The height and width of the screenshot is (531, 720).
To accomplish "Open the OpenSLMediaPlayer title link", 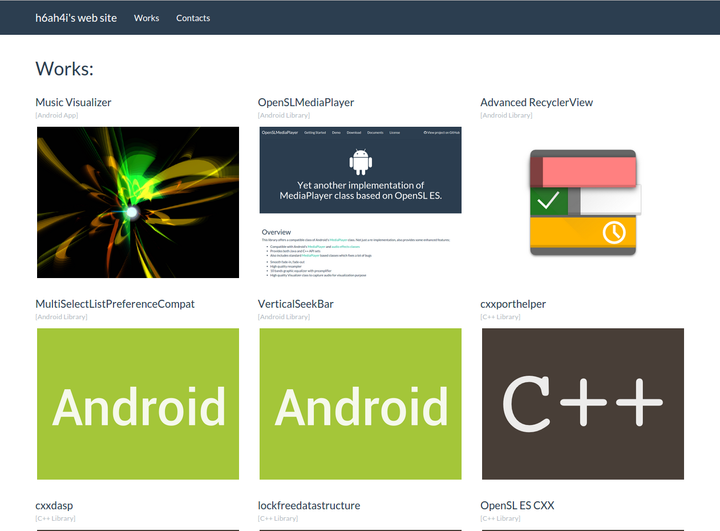I will pyautogui.click(x=306, y=102).
